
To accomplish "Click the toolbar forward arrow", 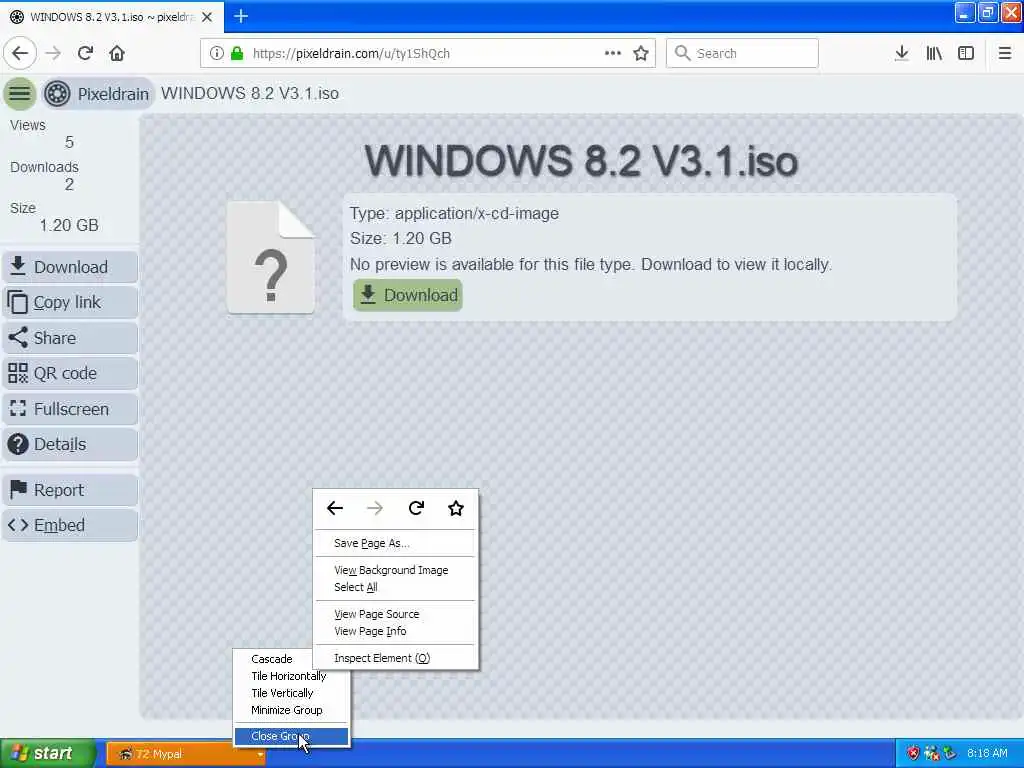I will [54, 54].
